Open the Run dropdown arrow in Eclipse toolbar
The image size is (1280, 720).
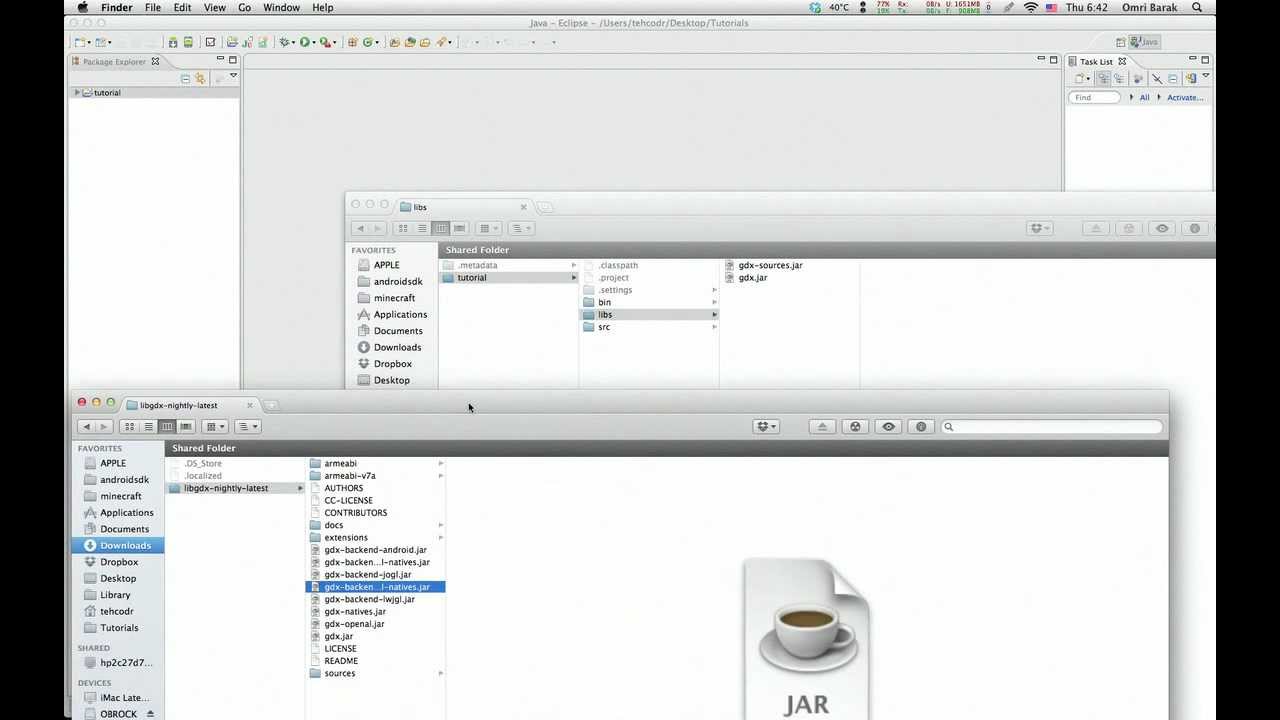point(313,42)
